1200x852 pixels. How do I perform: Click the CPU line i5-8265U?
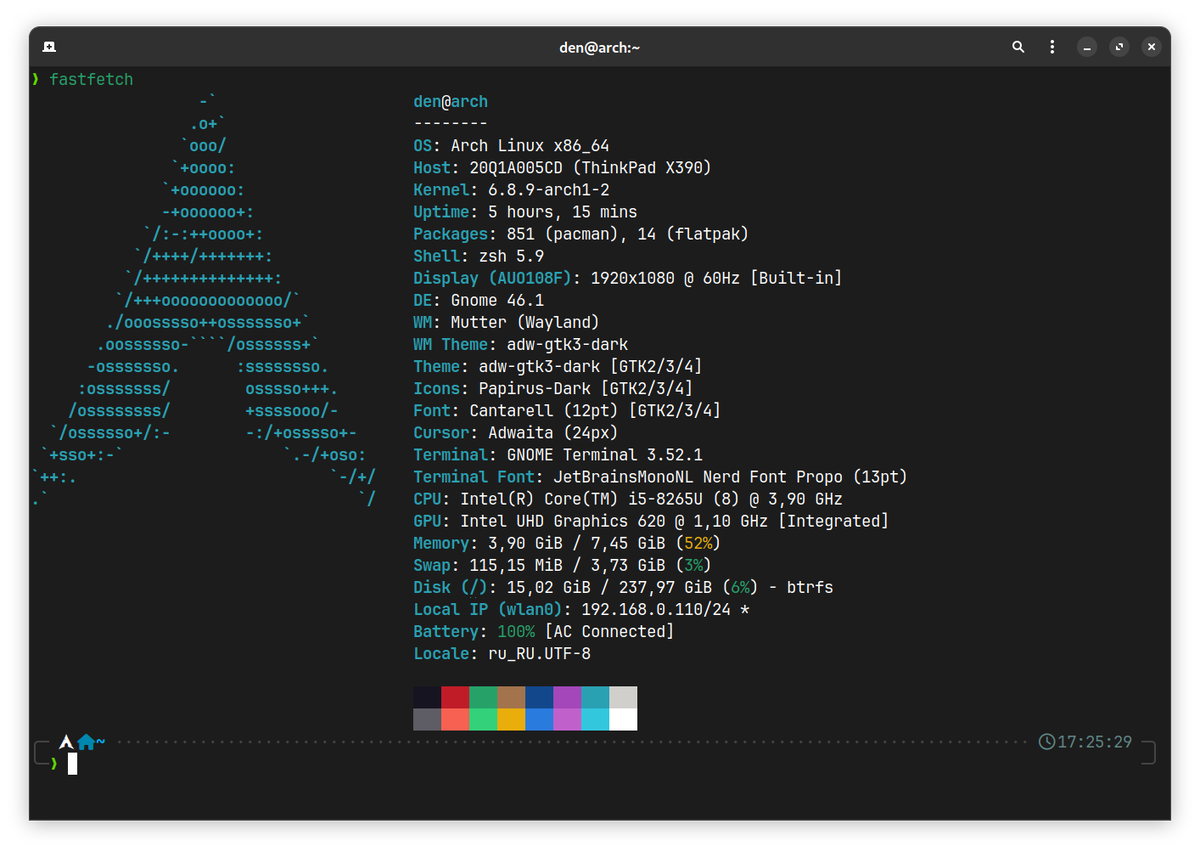pos(628,498)
